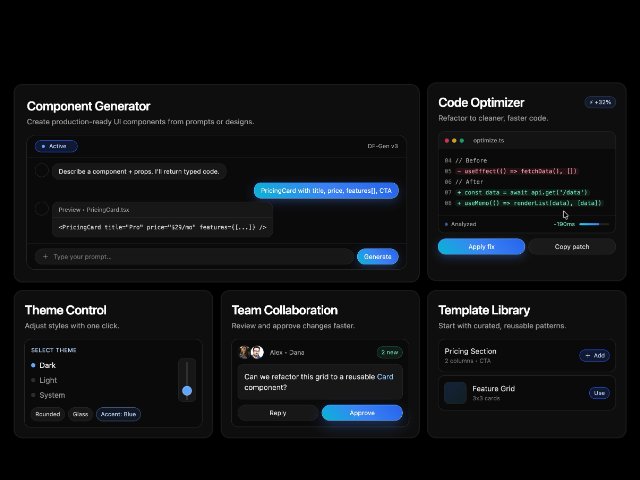Click the PricingCard prompt chat bubble
Image resolution: width=640 pixels, height=480 pixels.
click(x=326, y=191)
